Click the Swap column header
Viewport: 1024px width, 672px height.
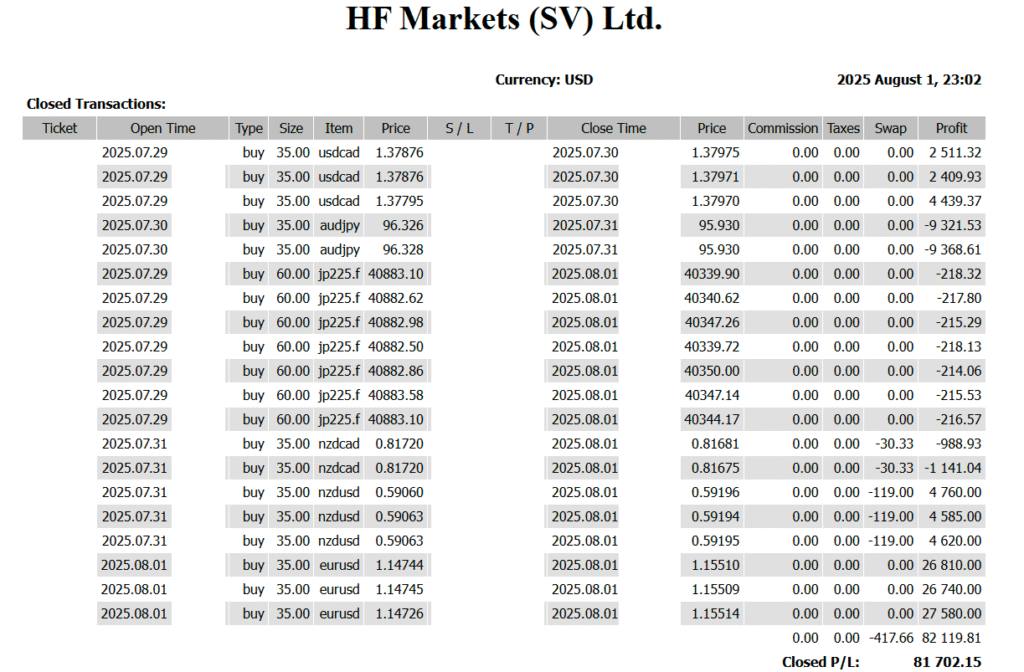890,128
